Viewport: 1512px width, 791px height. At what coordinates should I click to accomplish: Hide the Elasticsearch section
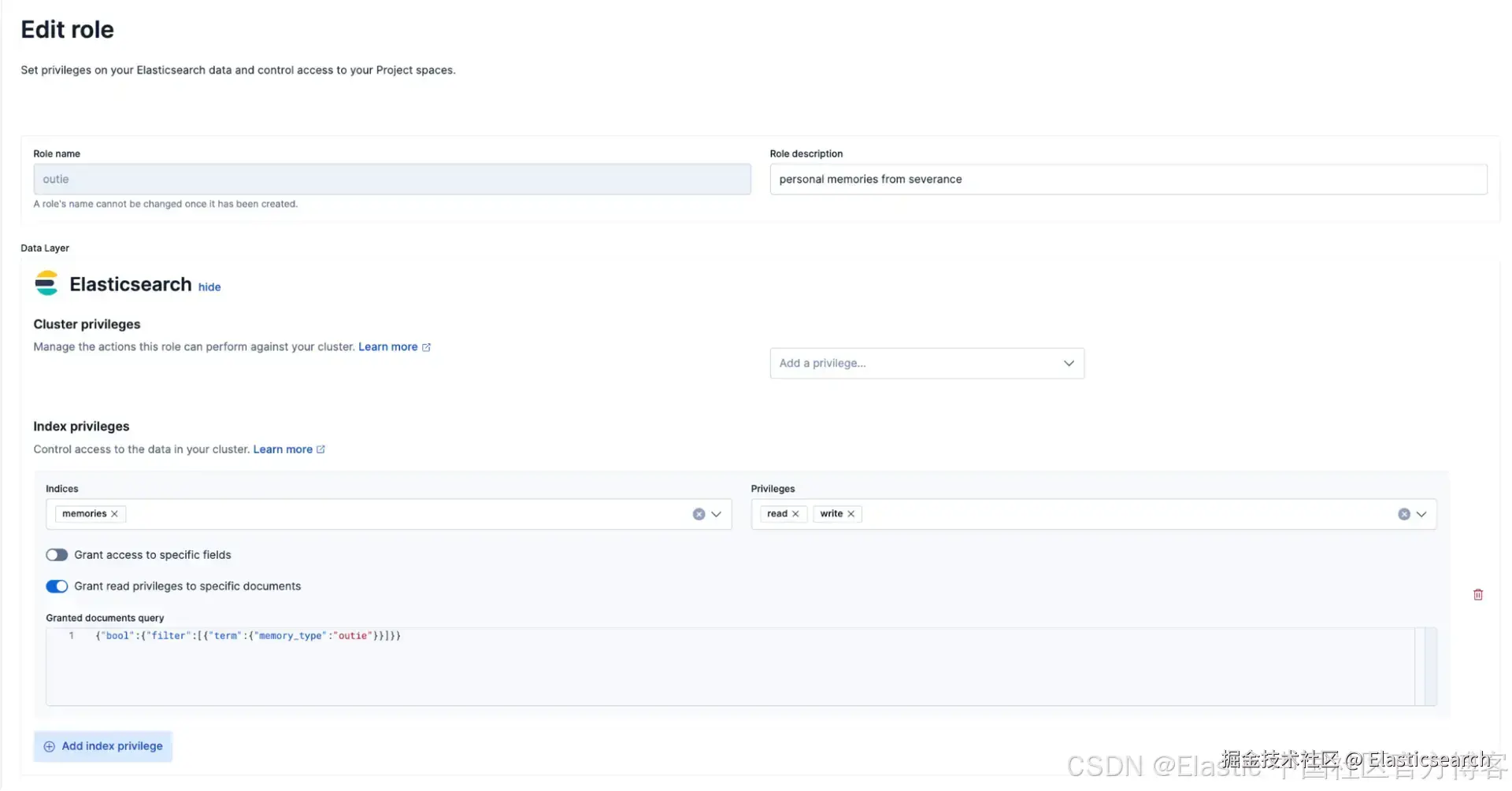click(209, 287)
